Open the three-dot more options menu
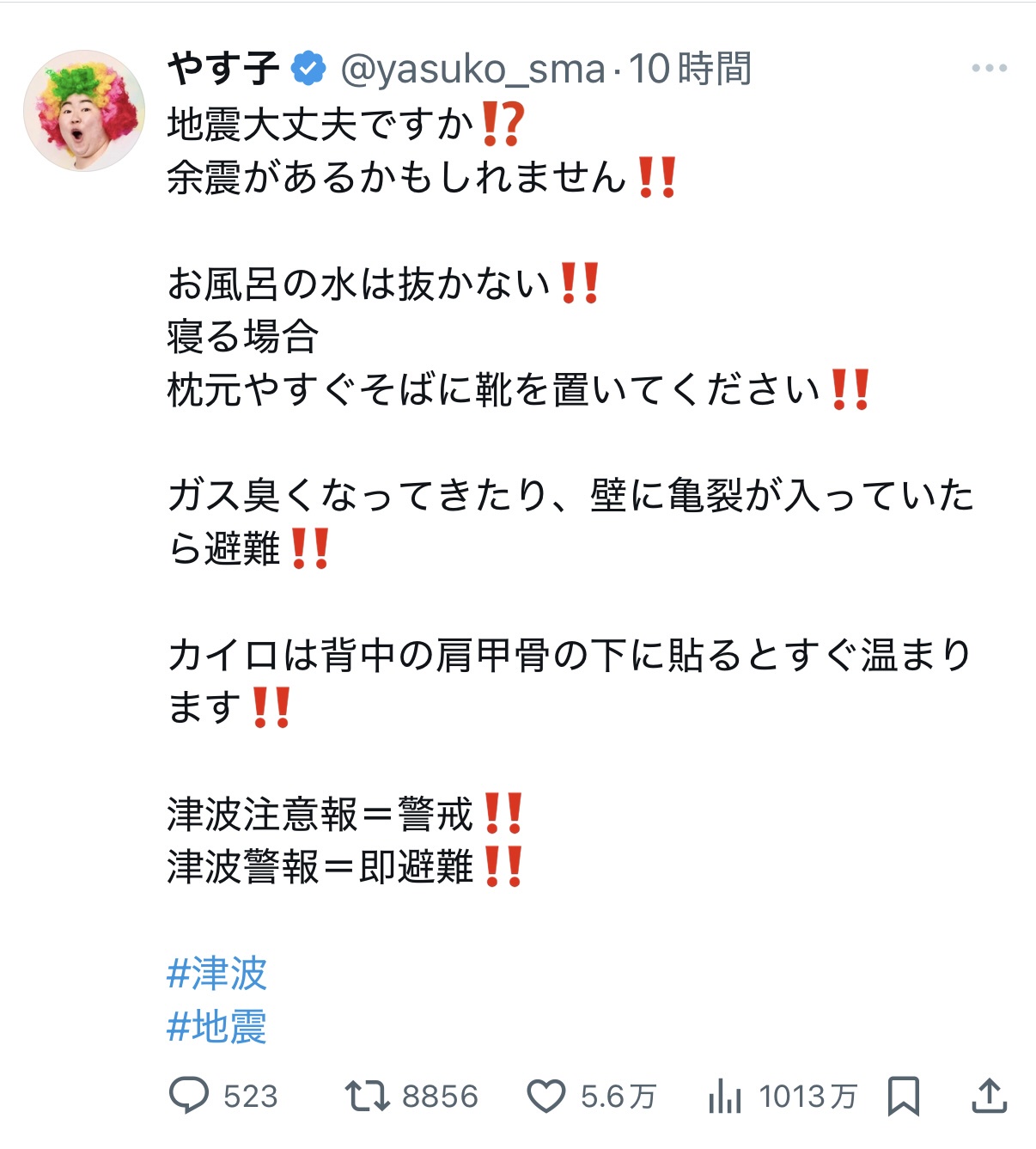The image size is (1036, 1149). [x=989, y=68]
